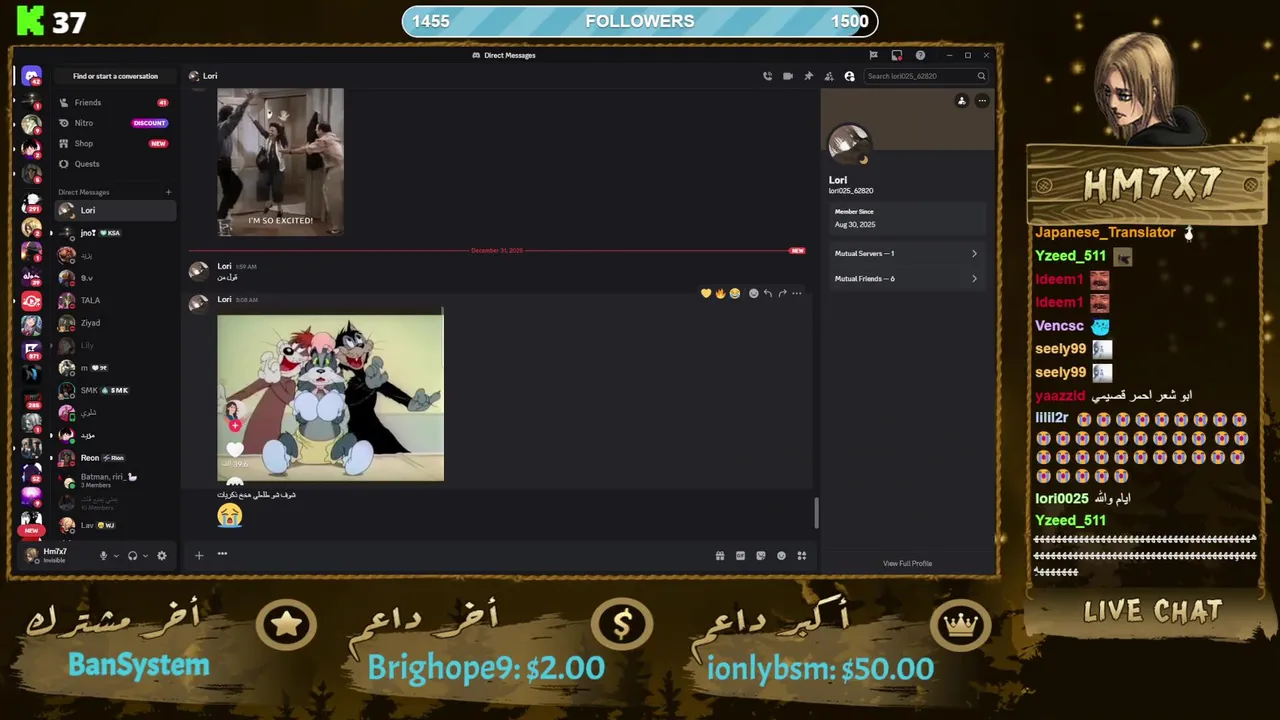The height and width of the screenshot is (720, 1280).
Task: Open View Full Profile link
Action: coord(907,563)
